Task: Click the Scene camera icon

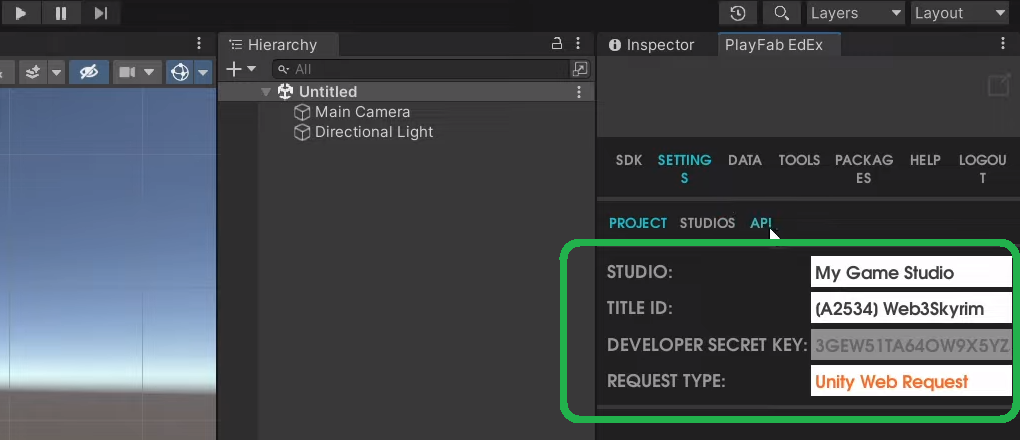Action: click(x=127, y=72)
